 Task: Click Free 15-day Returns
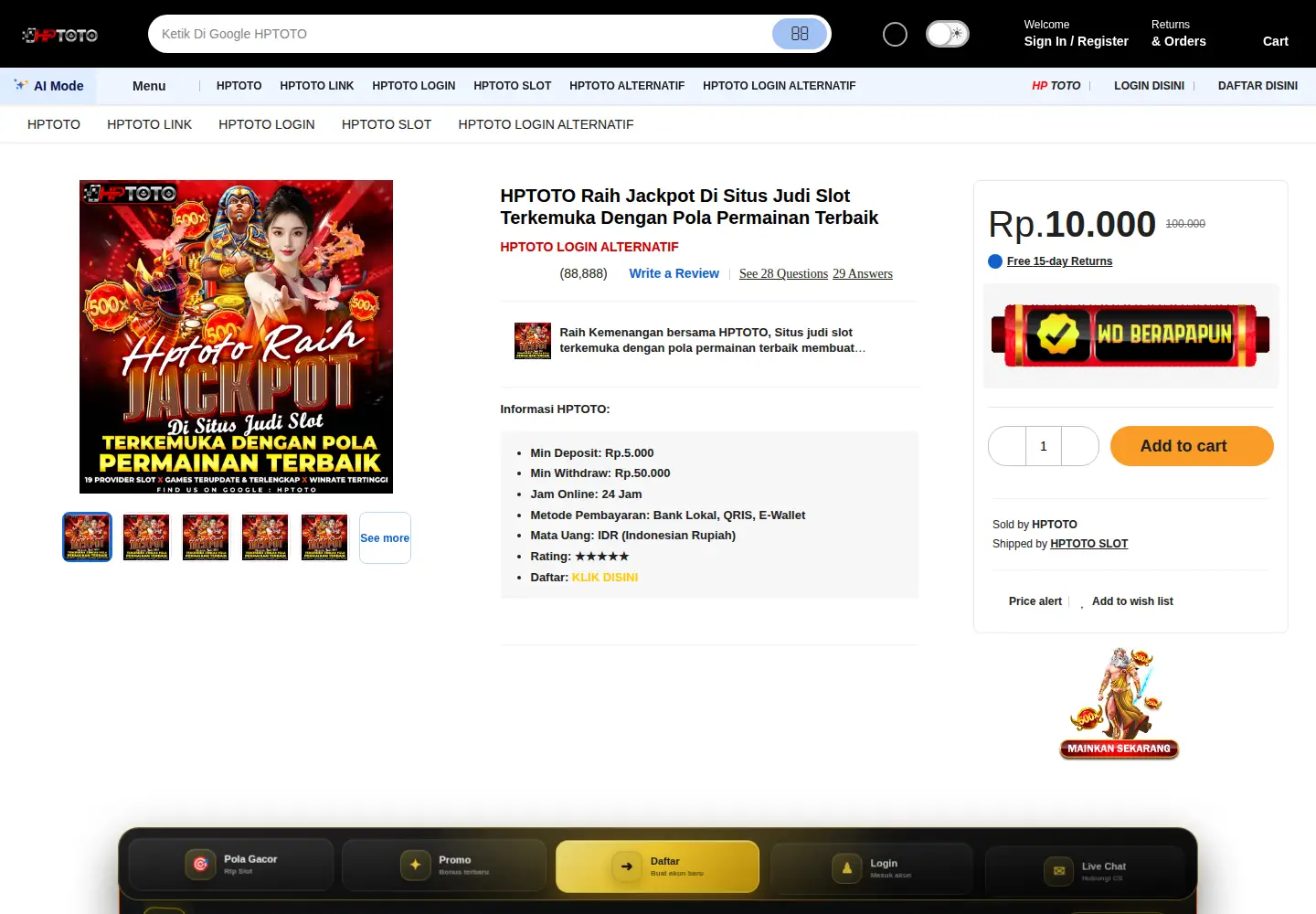[x=1060, y=261]
